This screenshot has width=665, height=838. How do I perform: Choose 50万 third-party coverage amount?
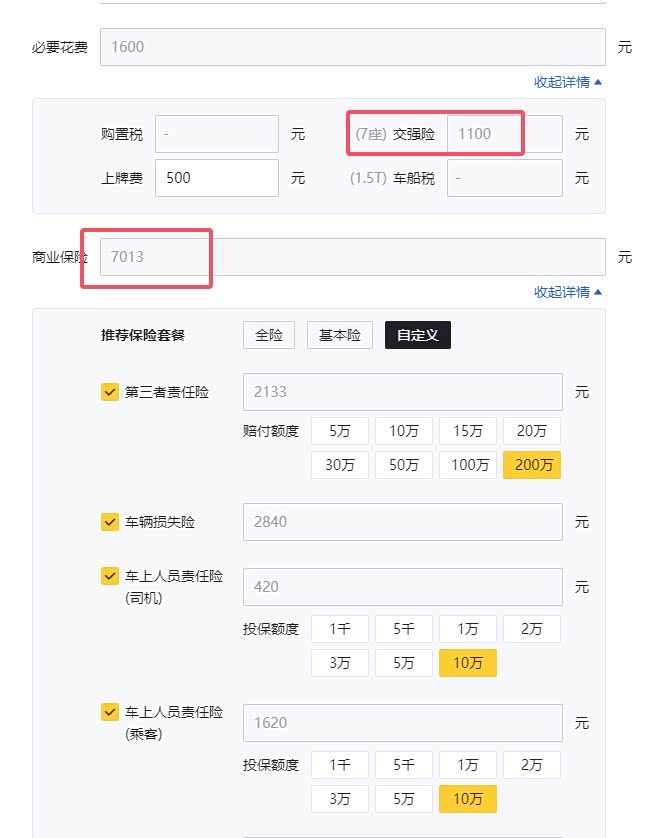pyautogui.click(x=404, y=464)
